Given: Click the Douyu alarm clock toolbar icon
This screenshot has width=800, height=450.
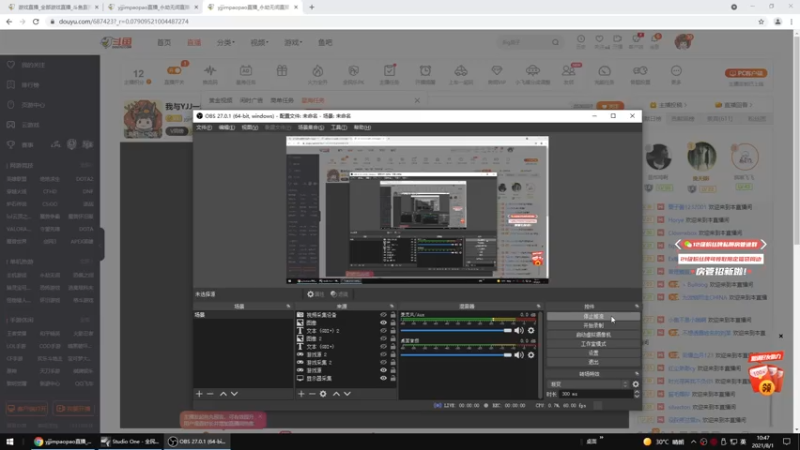Looking at the screenshot, I should pos(425,70).
